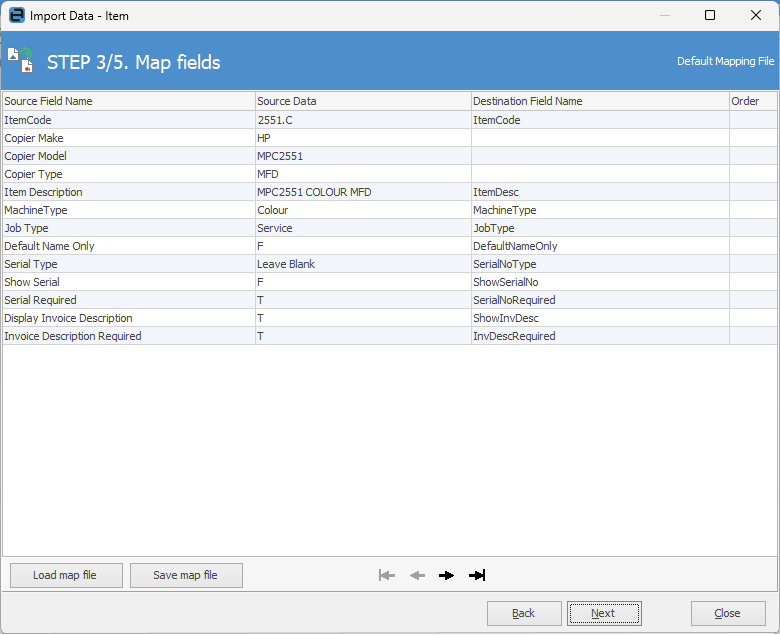This screenshot has height=635, width=780.
Task: Click the Order cell for ItemCode row
Action: tap(752, 120)
